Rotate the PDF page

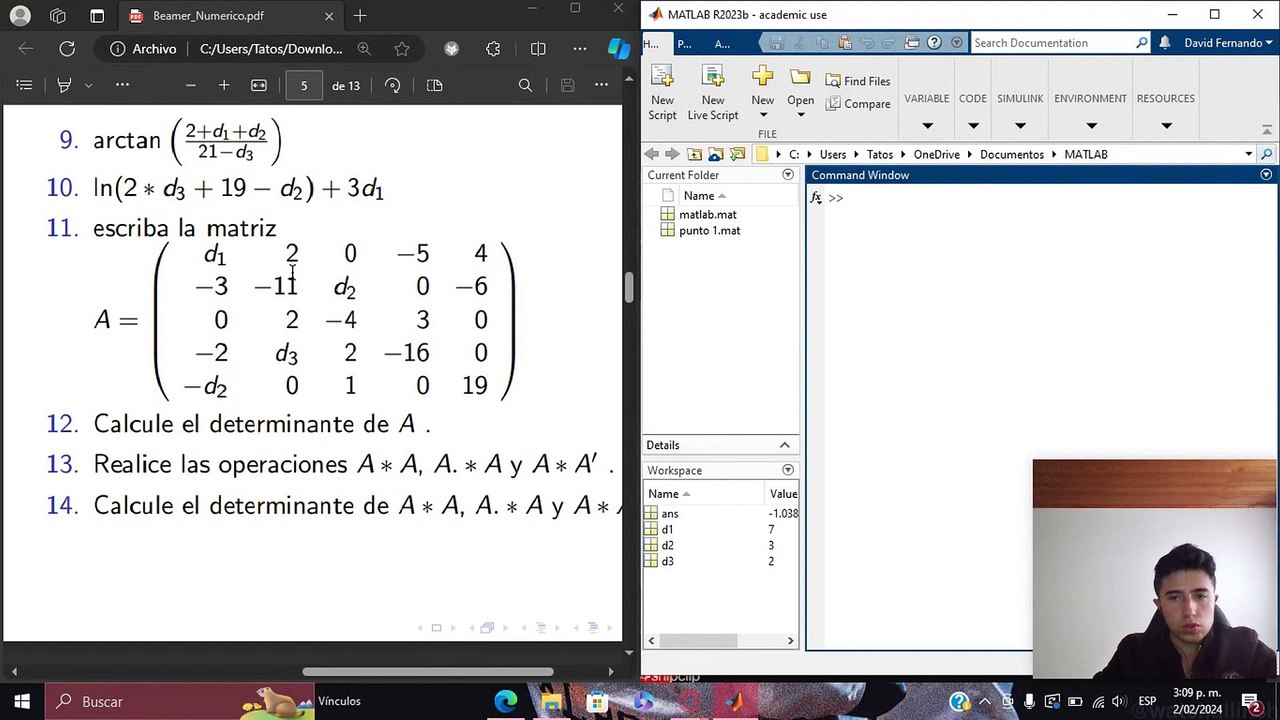pos(393,86)
